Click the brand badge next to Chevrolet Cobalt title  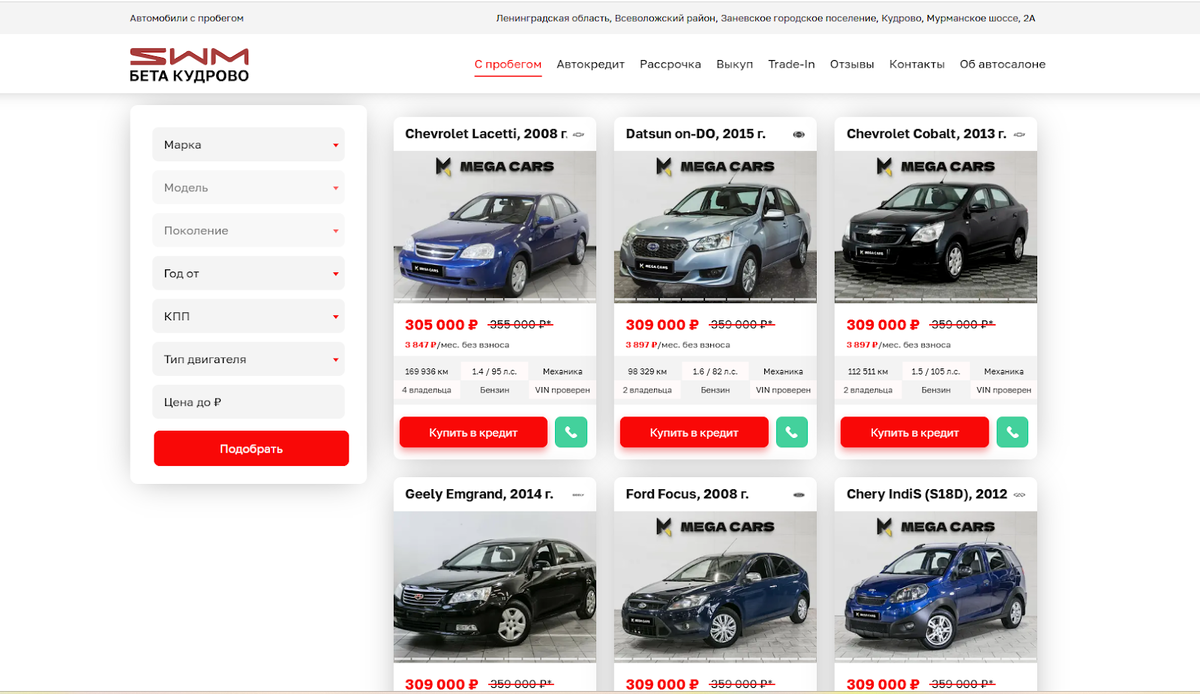click(1019, 134)
